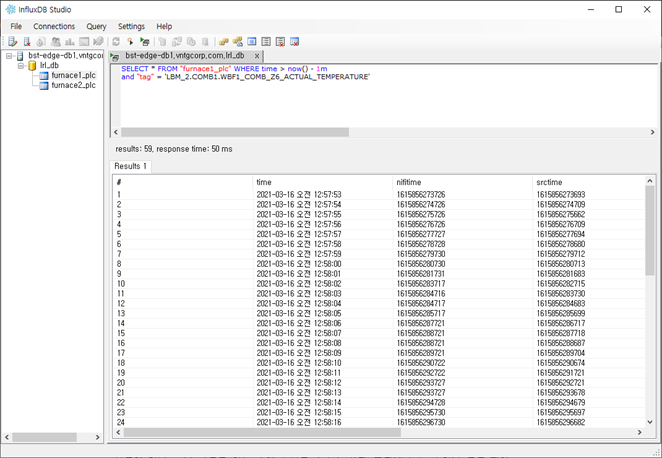Viewport: 662px width, 458px height.
Task: Click the table icon next to furnace2_plc
Action: point(43,85)
